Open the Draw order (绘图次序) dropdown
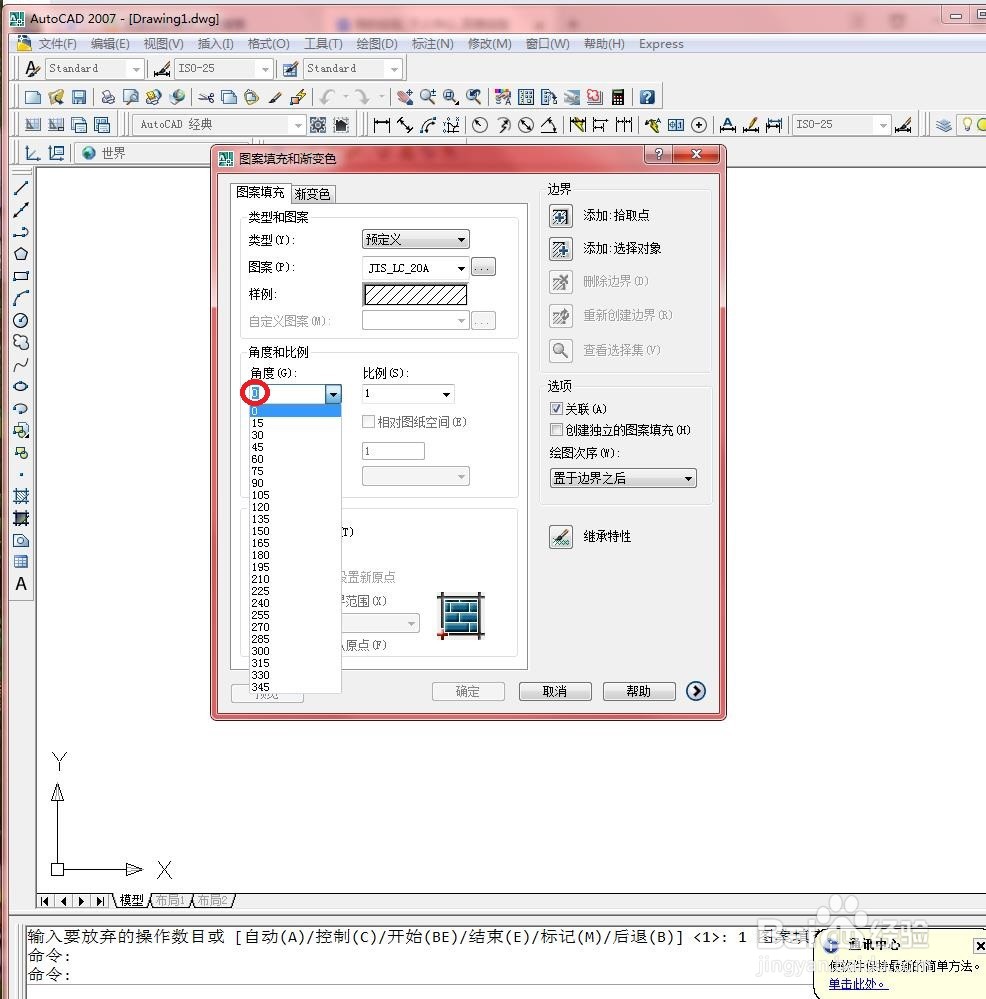The width and height of the screenshot is (986, 999). 623,478
